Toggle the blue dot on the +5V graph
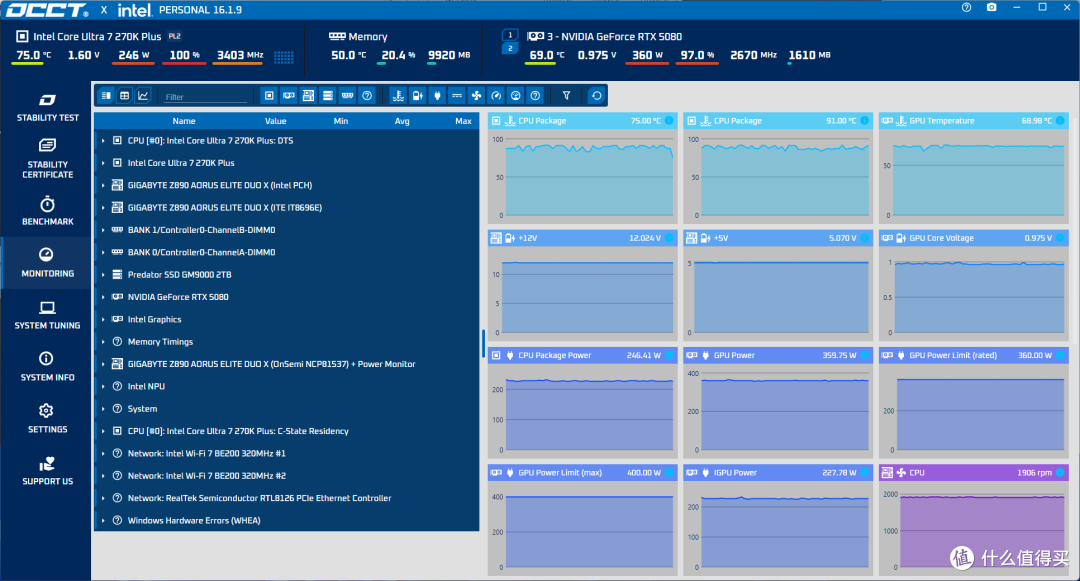This screenshot has width=1080, height=581. tap(864, 238)
